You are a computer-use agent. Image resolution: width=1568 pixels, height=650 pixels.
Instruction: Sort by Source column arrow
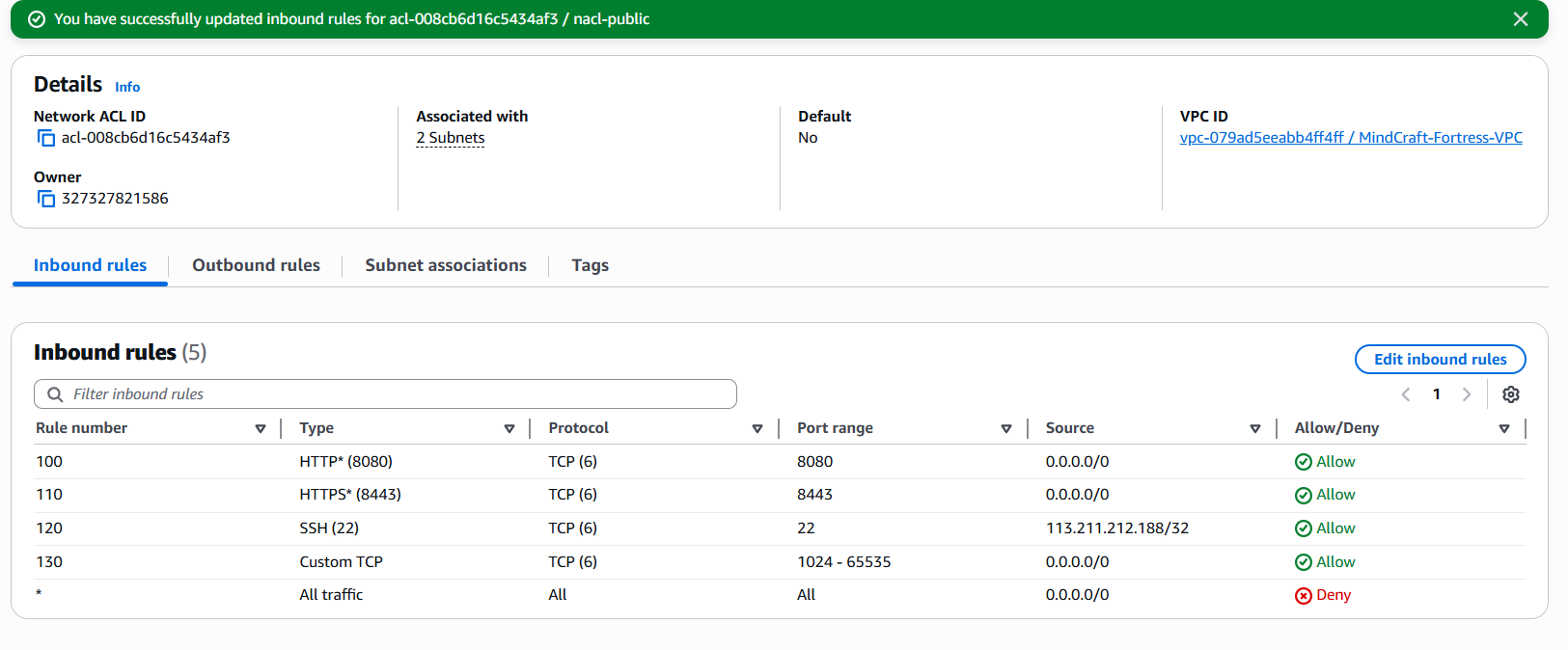[1254, 428]
